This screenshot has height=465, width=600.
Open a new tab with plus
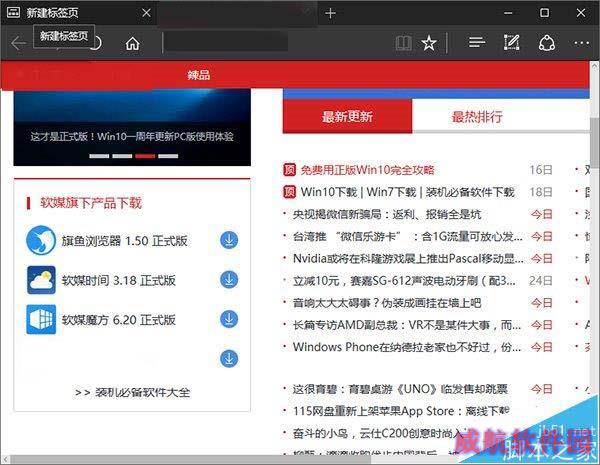(330, 13)
